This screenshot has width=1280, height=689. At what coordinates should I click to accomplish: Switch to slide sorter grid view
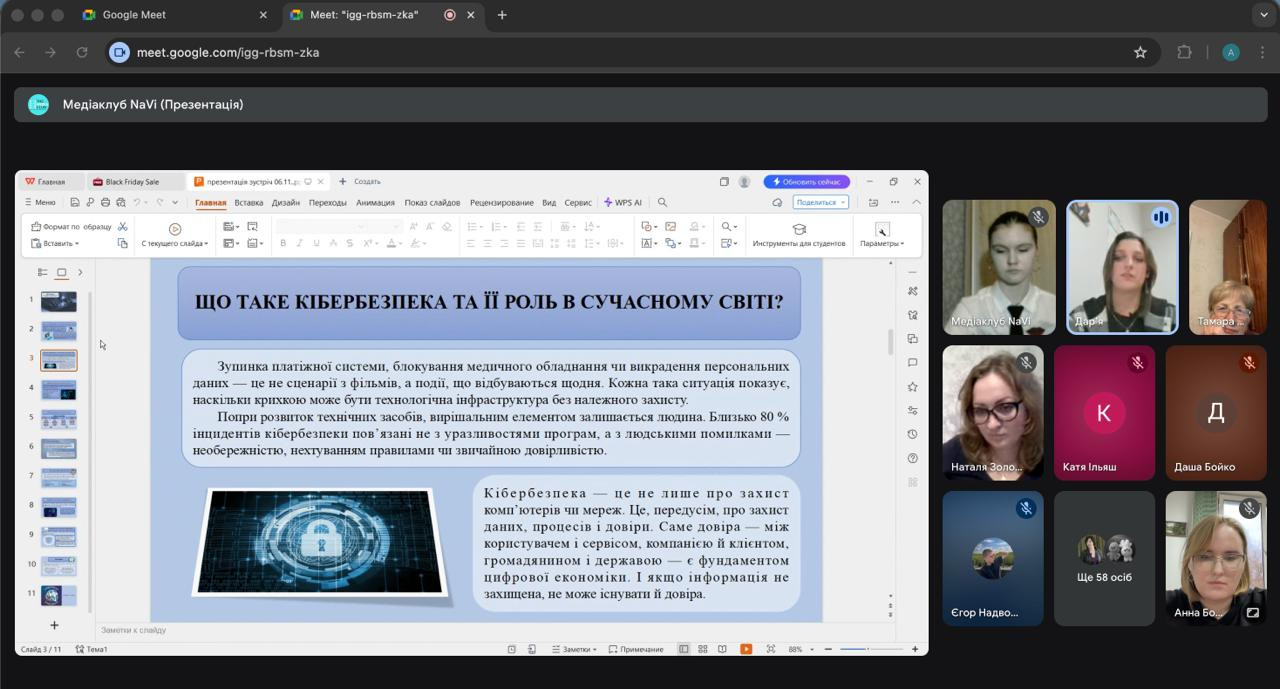click(703, 649)
